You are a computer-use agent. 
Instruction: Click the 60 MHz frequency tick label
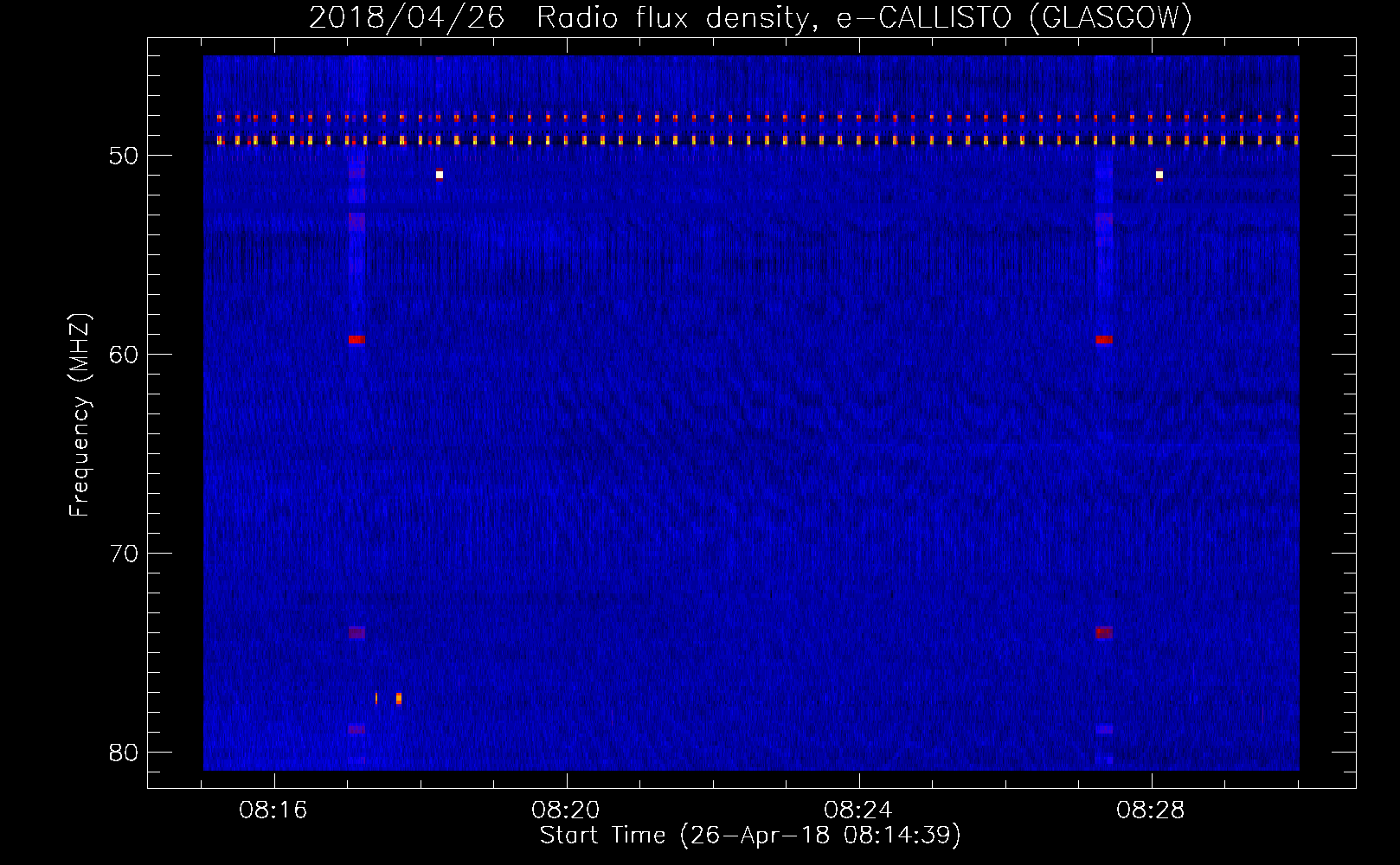(124, 355)
